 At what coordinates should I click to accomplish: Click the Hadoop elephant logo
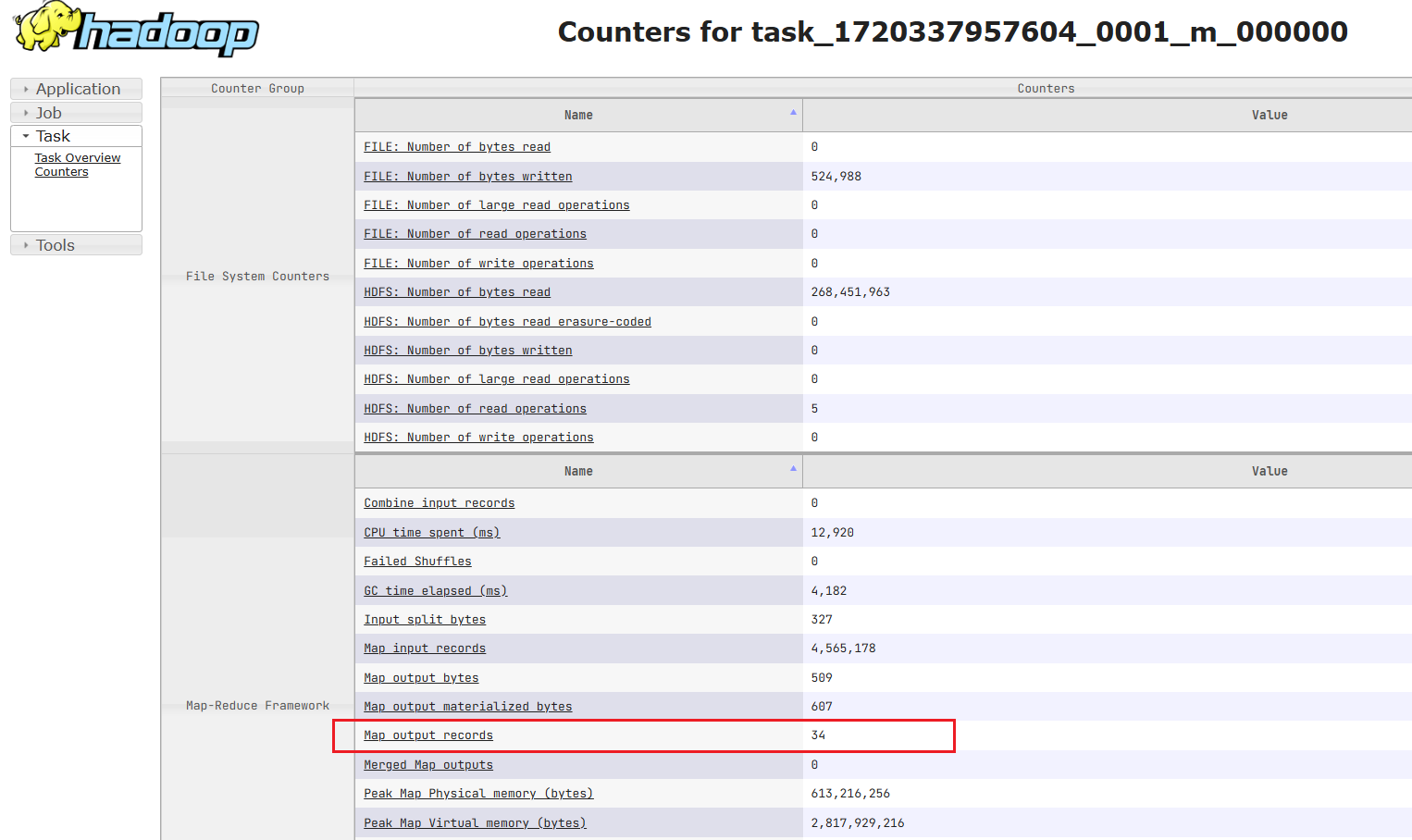click(137, 29)
